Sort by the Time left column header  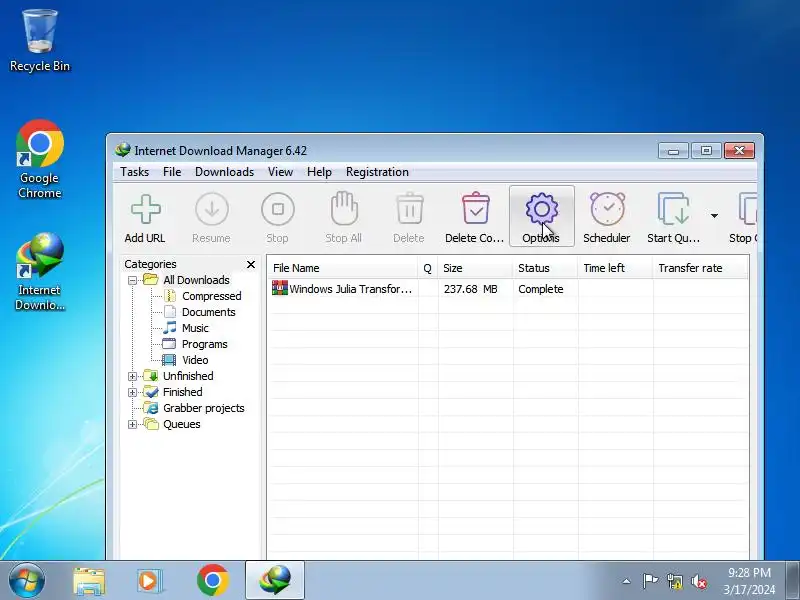pos(615,268)
